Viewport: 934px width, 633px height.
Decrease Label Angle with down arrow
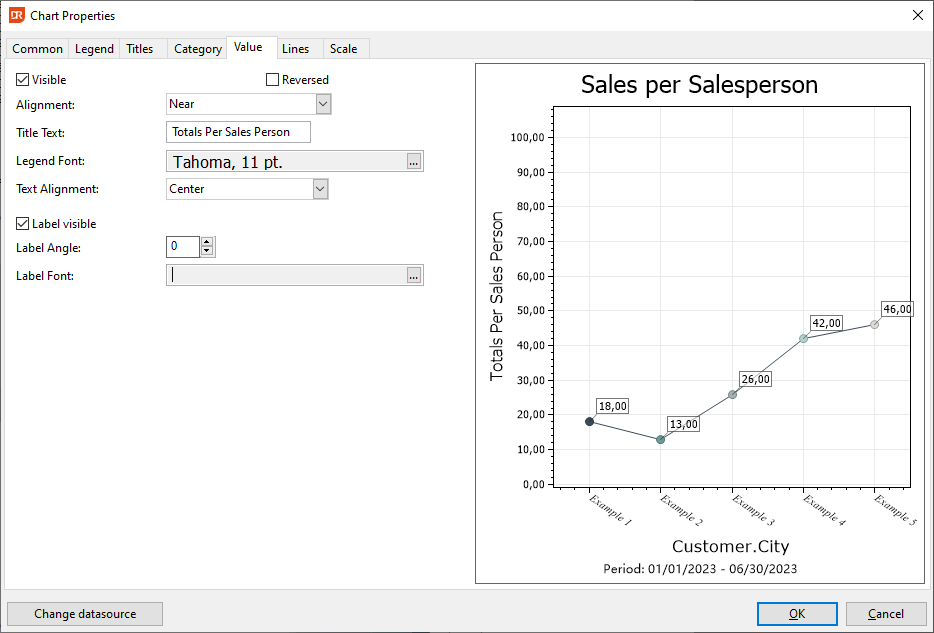207,251
